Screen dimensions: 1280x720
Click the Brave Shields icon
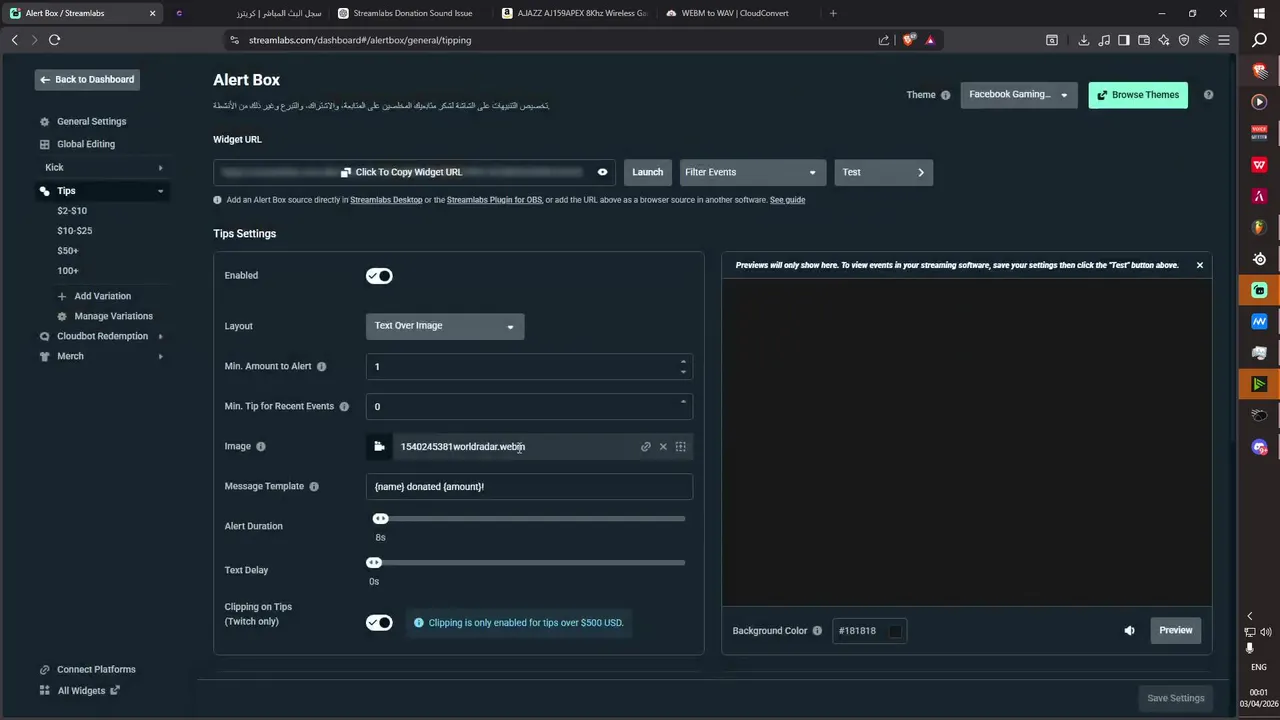click(909, 40)
